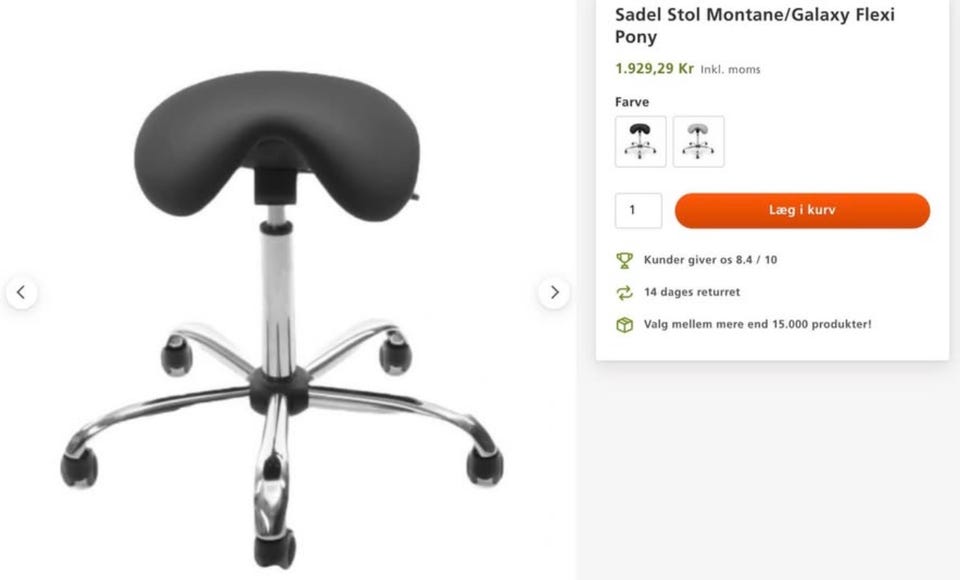Click the front caster wheel in the image

click(x=275, y=548)
